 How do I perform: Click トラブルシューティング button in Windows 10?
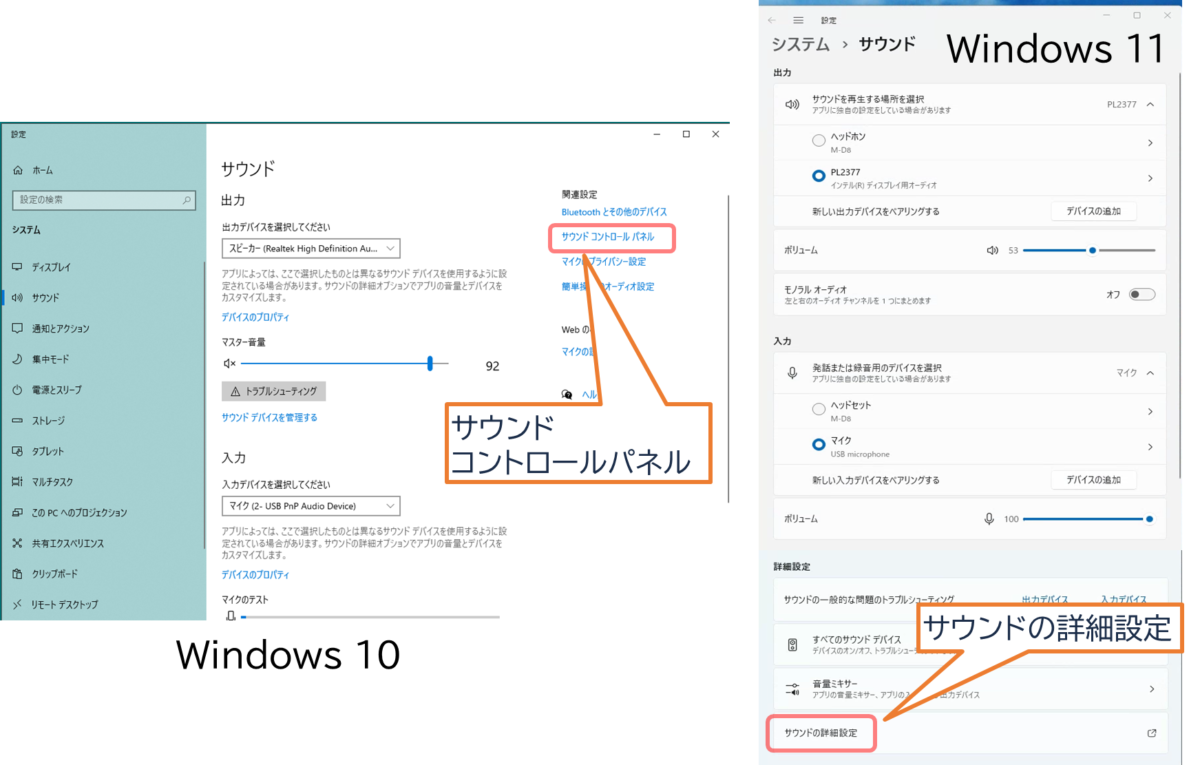click(x=273, y=391)
